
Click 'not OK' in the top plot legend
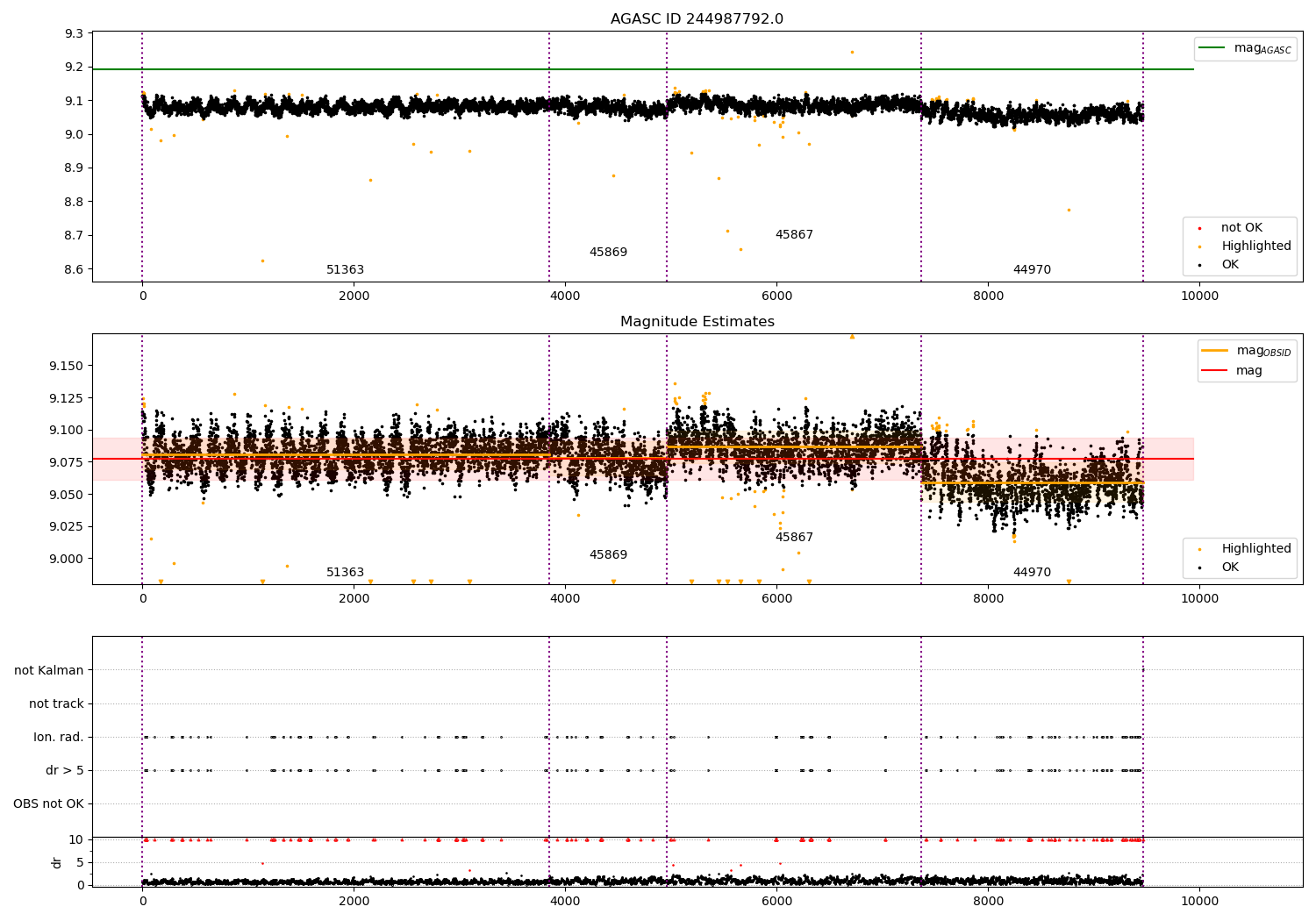(x=1241, y=228)
